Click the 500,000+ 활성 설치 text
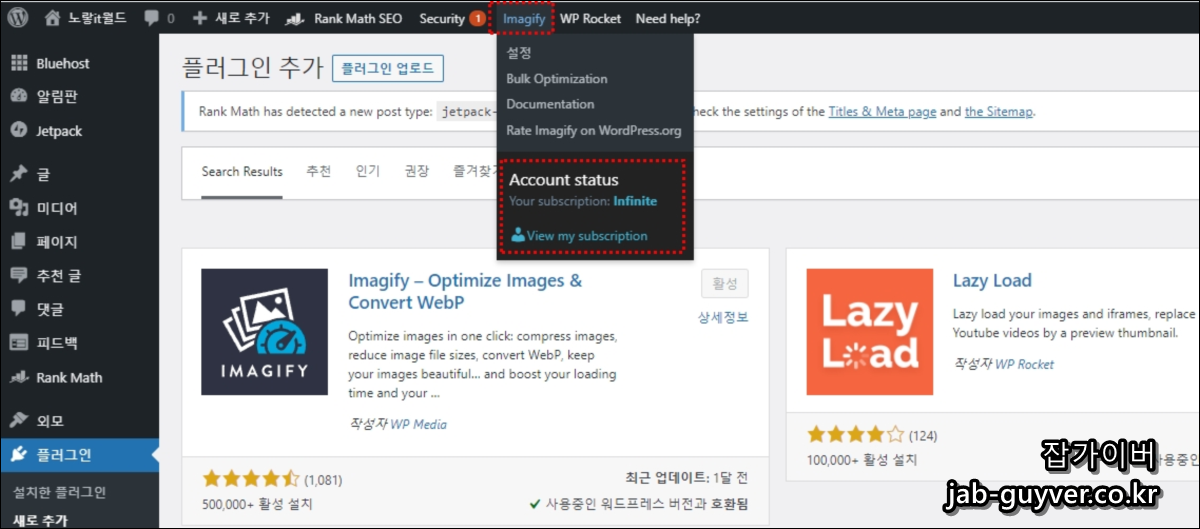This screenshot has height=529, width=1200. [x=258, y=503]
